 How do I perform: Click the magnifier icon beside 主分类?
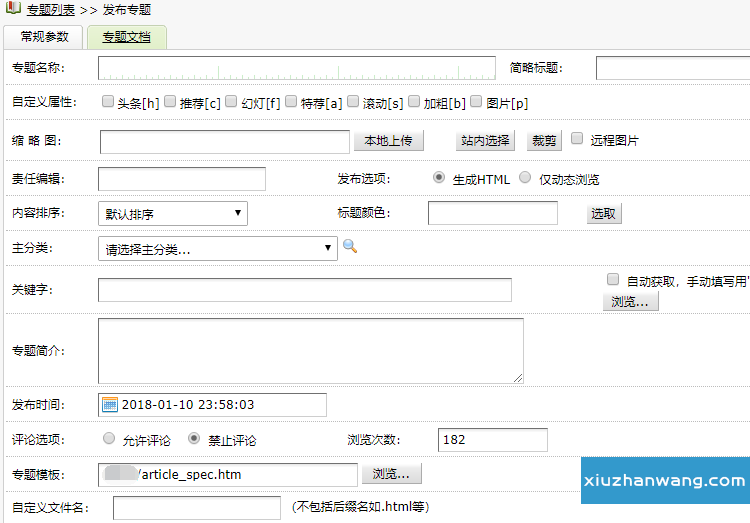(x=350, y=247)
